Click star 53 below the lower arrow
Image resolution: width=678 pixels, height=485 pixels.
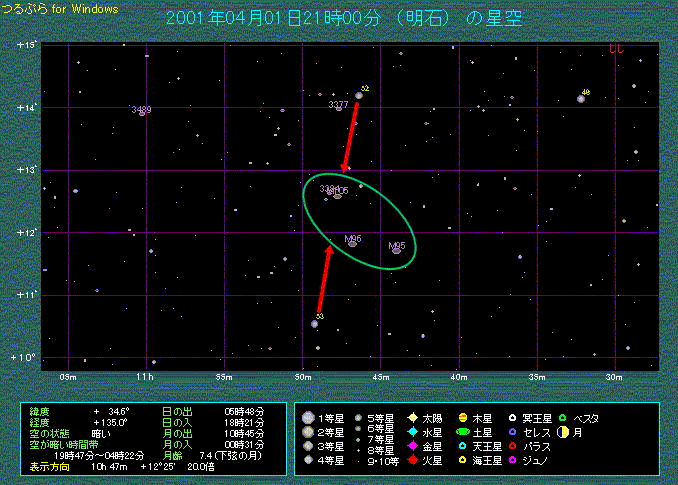point(314,323)
